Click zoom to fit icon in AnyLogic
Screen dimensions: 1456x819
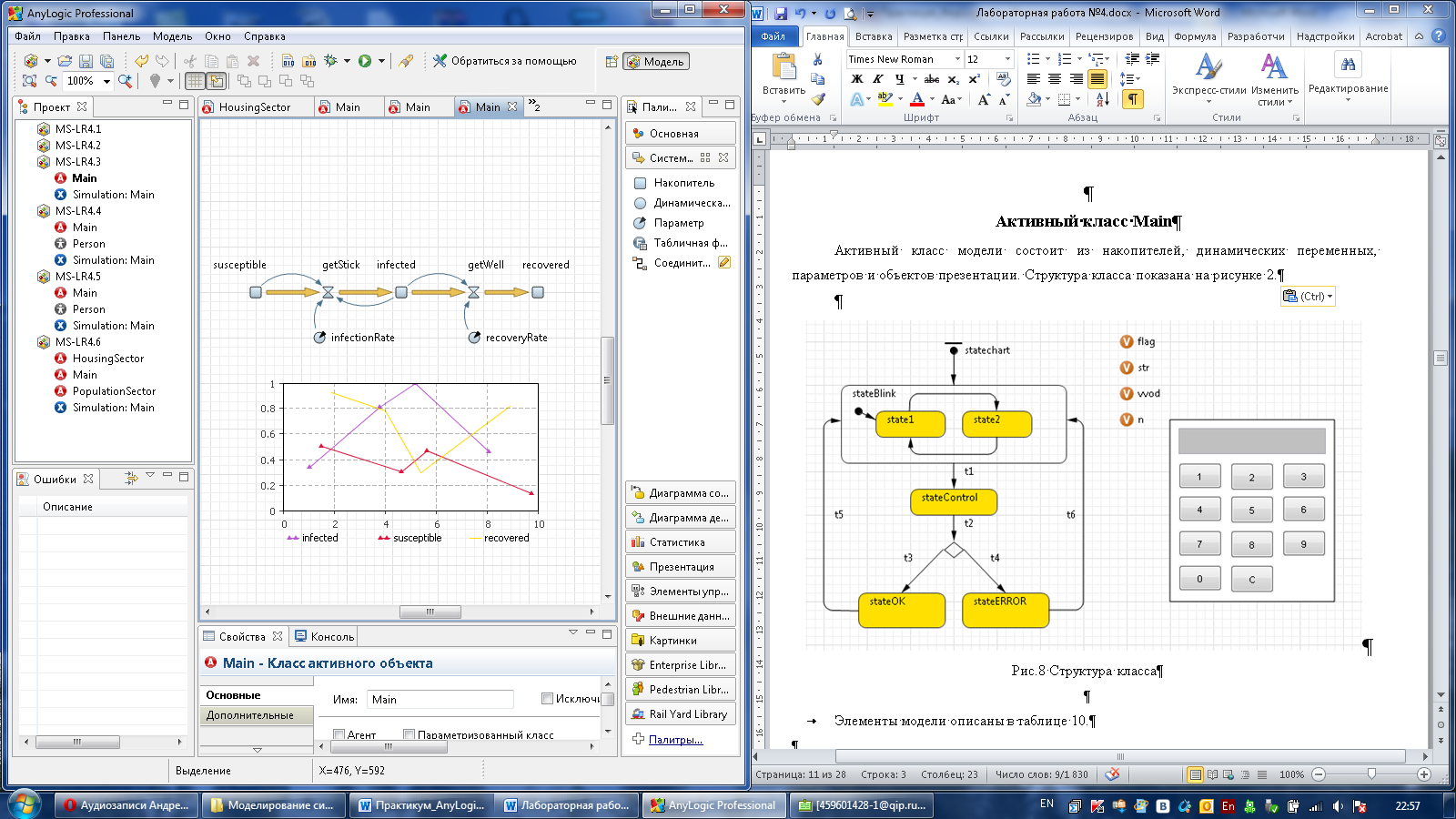point(30,81)
